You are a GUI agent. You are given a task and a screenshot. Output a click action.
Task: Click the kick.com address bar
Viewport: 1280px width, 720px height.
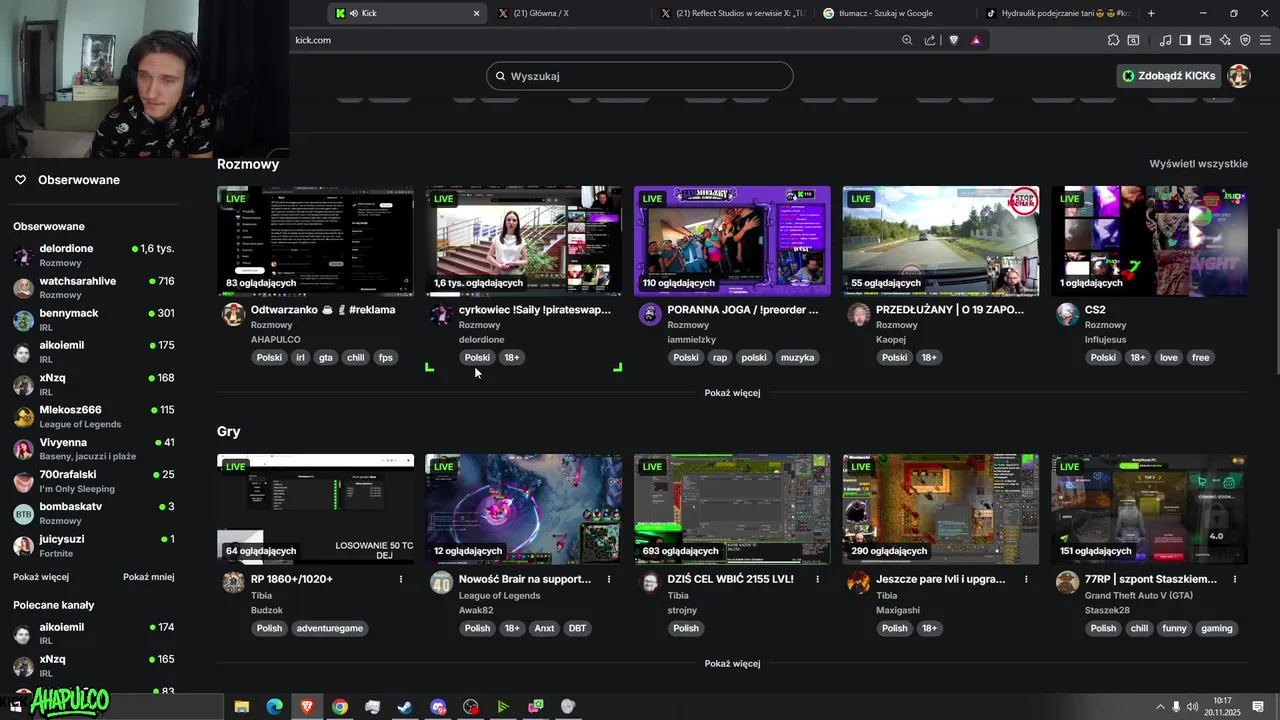(x=590, y=40)
